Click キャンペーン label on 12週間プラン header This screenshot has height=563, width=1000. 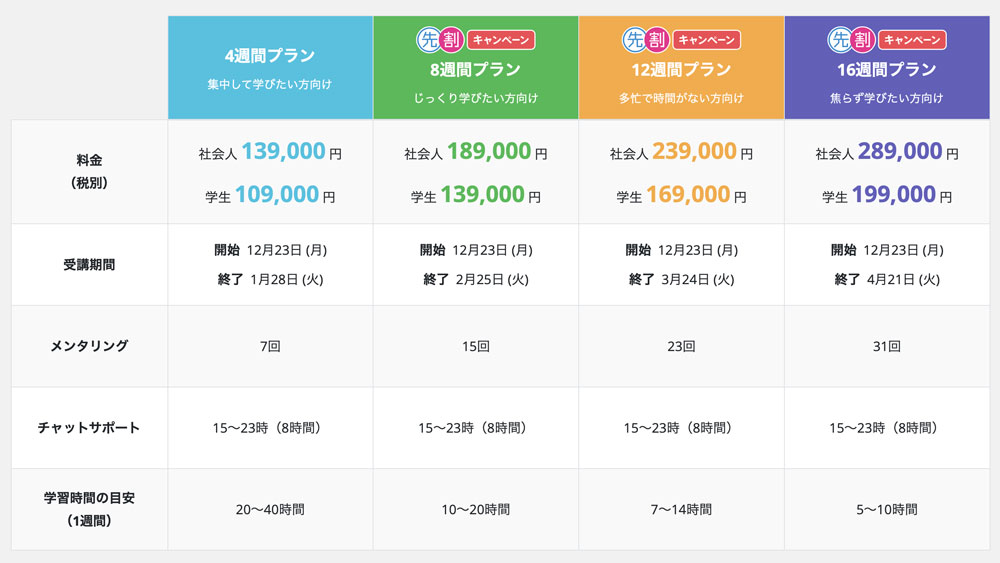(x=707, y=40)
